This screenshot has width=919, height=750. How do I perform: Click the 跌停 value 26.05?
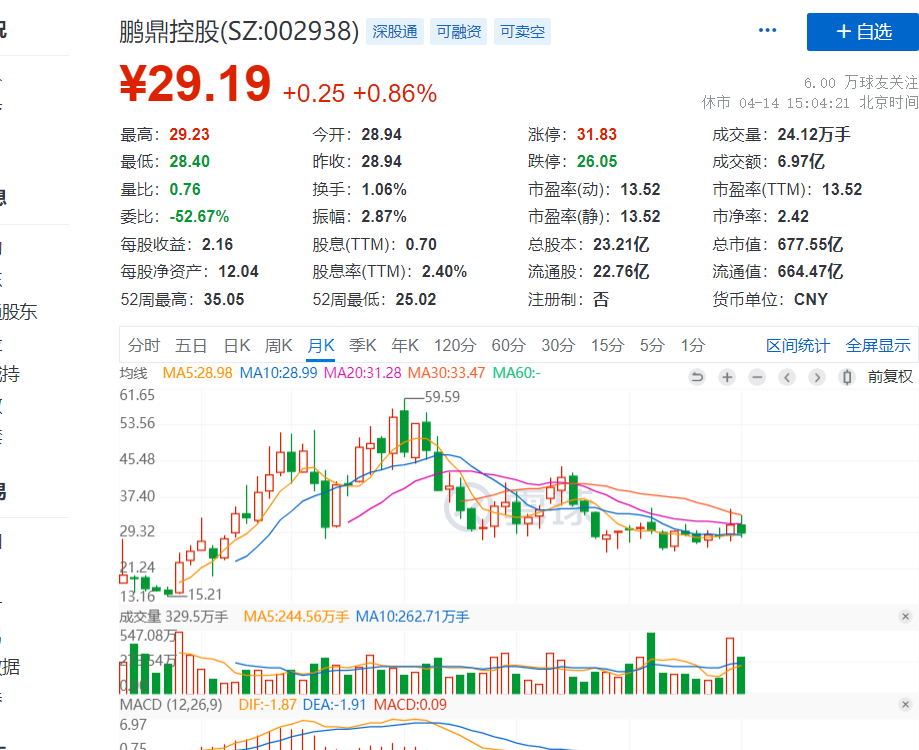pyautogui.click(x=597, y=161)
